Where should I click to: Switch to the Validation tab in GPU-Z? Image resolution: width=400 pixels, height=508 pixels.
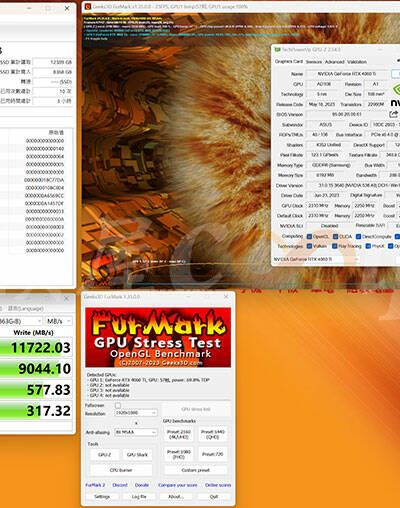[x=357, y=62]
